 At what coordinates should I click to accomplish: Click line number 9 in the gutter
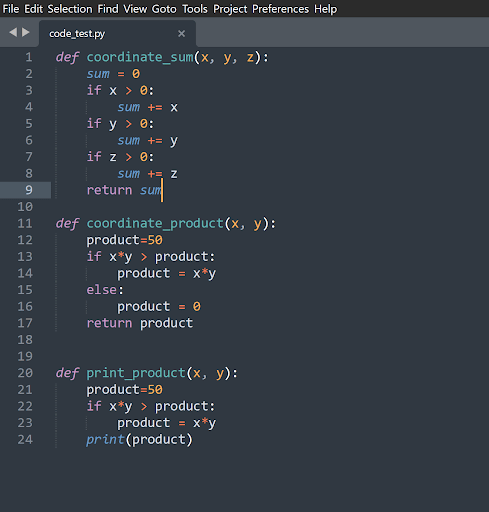[x=29, y=190]
